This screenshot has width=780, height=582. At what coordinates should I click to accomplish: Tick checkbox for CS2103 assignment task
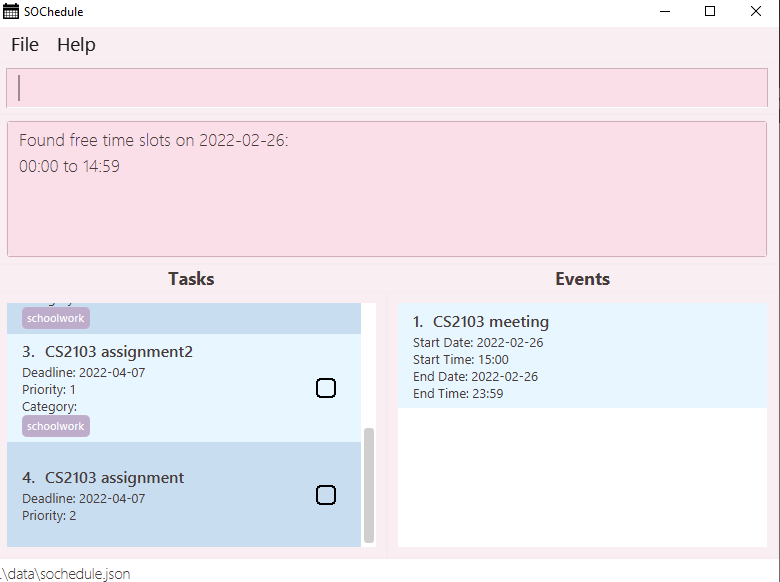pos(326,495)
